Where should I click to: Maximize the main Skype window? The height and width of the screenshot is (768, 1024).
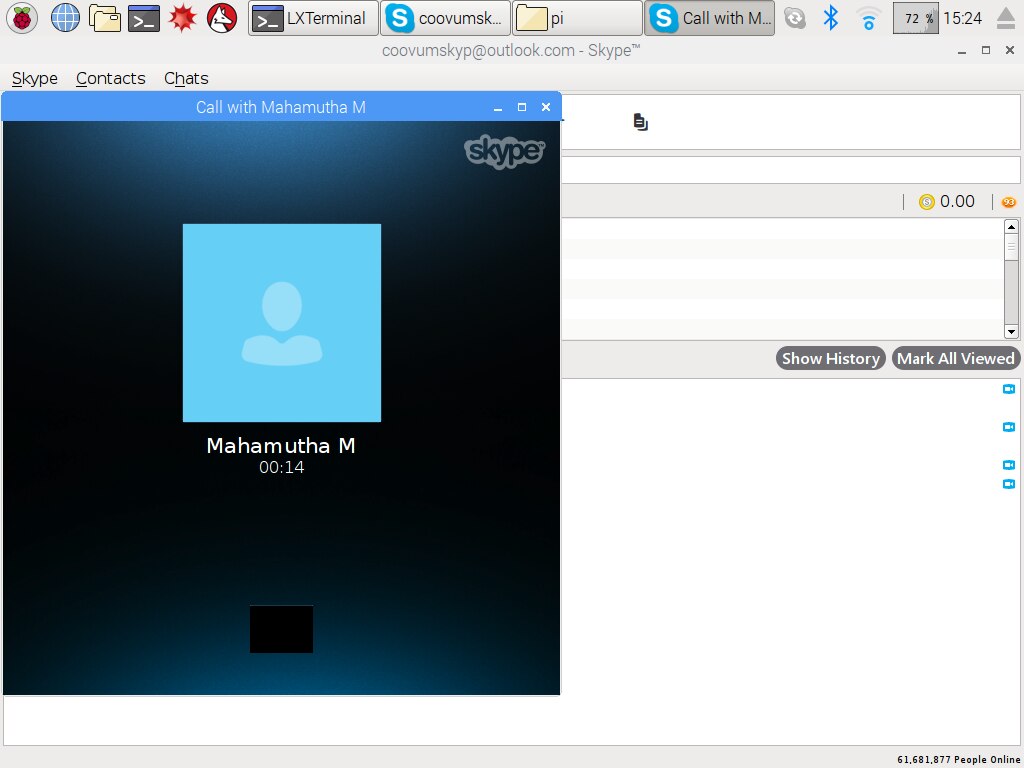pos(986,50)
